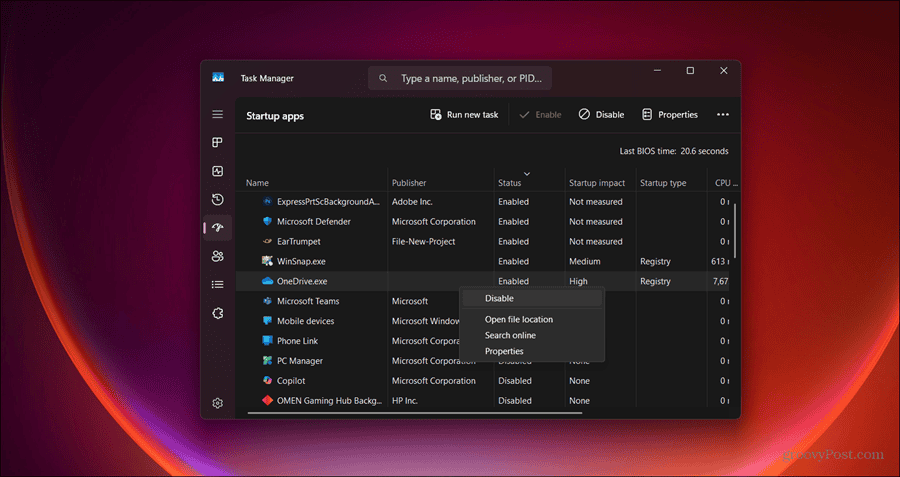The height and width of the screenshot is (477, 900).
Task: Click the Microsoft Defender shield icon
Action: [x=267, y=222]
